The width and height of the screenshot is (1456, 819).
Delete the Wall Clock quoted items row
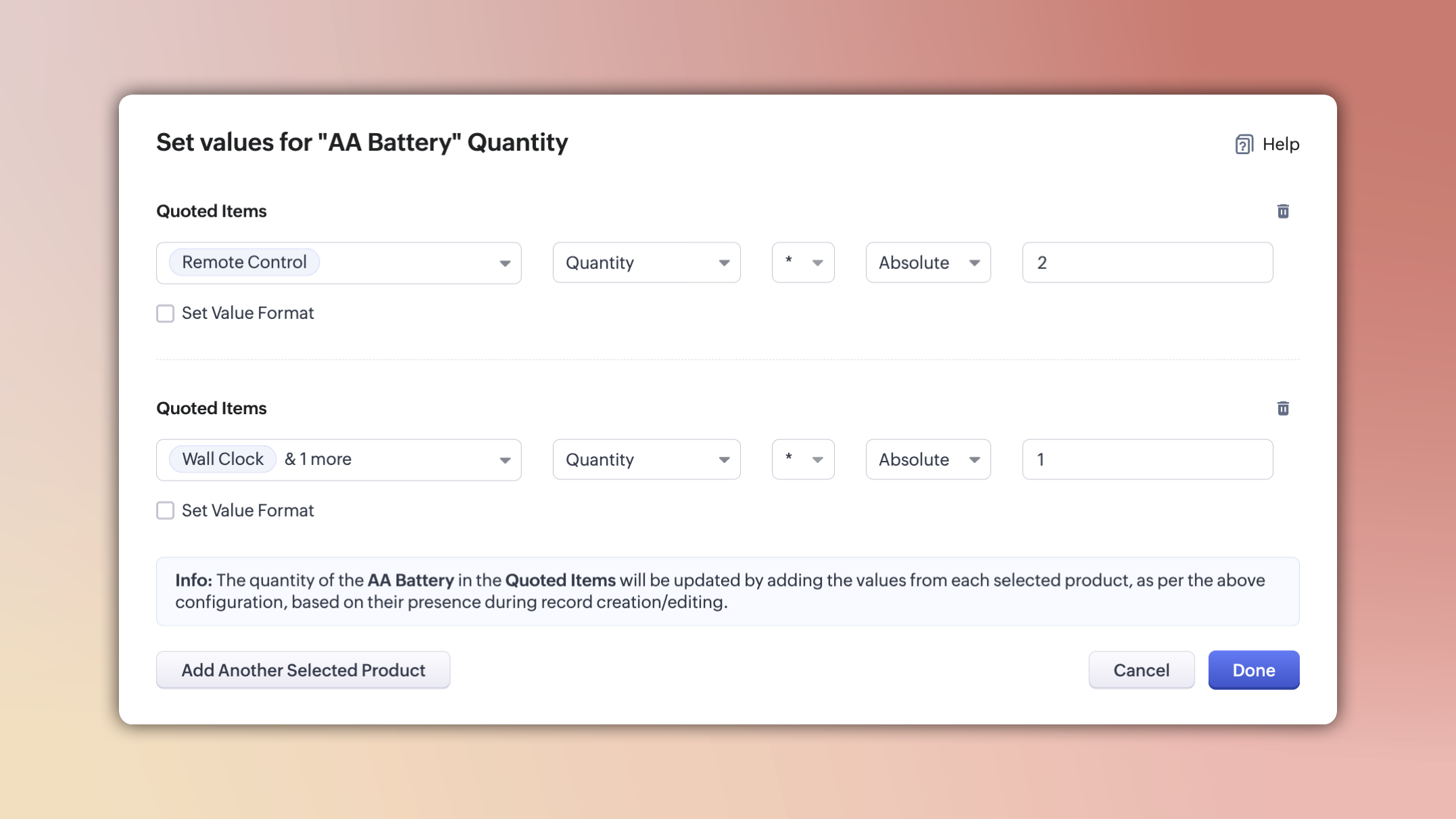tap(1283, 408)
